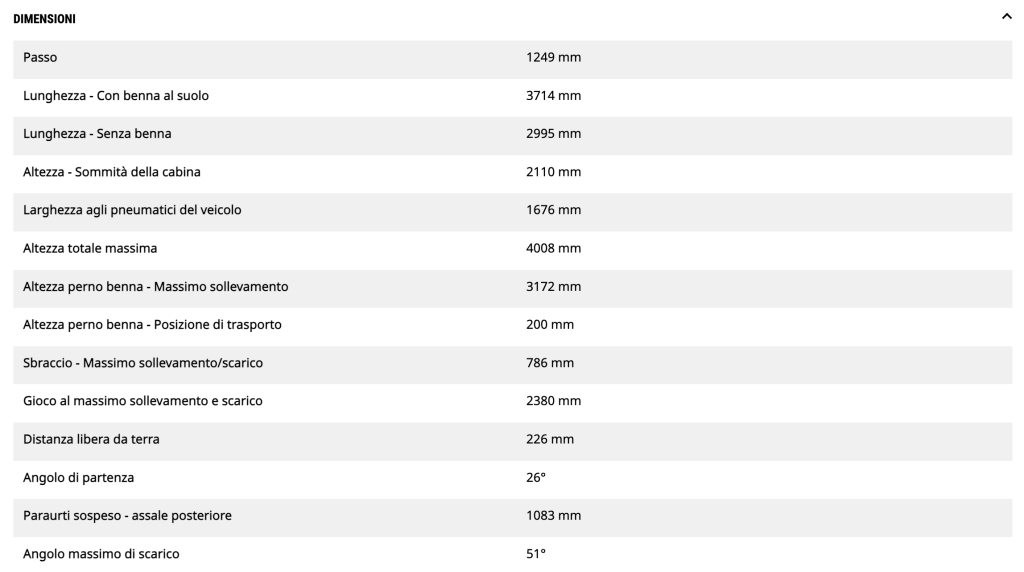1024x572 pixels.
Task: Collapse the Dimensioni section chevron
Action: (1006, 17)
